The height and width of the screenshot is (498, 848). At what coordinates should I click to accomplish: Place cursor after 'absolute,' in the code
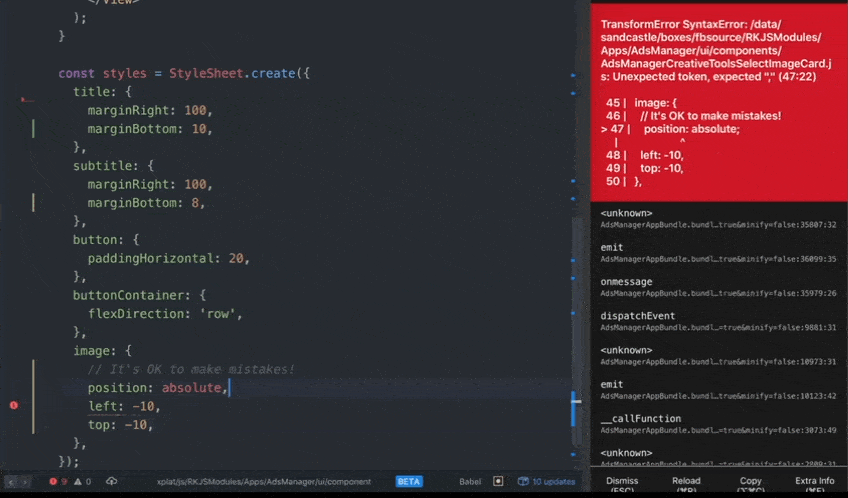pos(229,387)
